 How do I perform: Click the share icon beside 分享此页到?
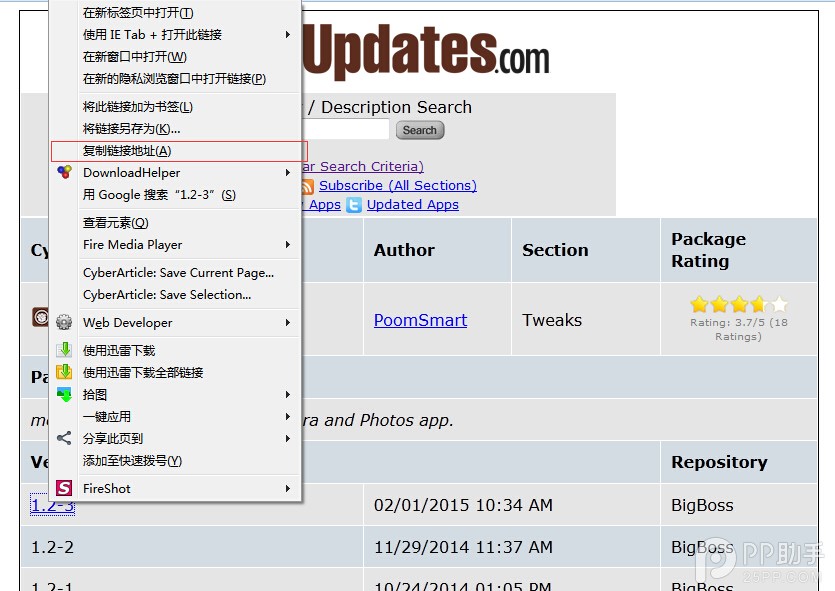point(64,439)
